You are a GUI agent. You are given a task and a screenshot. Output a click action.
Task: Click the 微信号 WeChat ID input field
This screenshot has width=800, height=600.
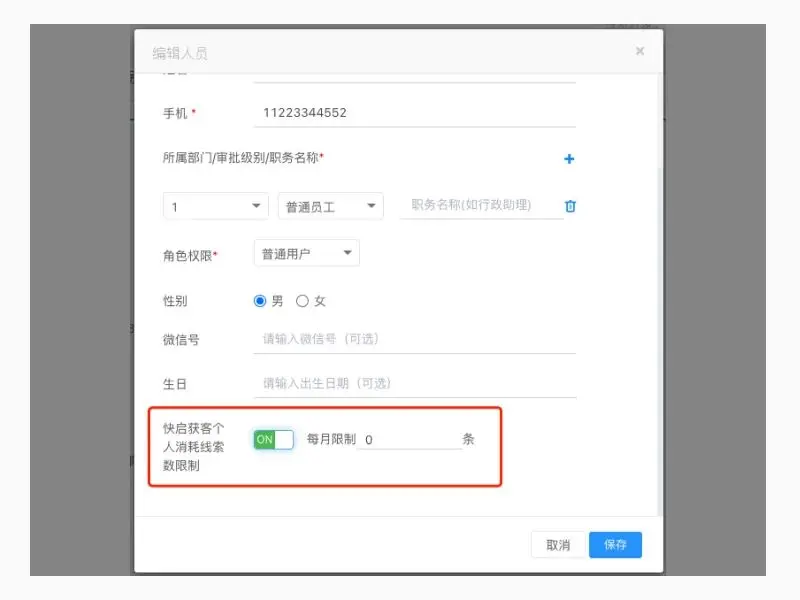[x=400, y=340]
